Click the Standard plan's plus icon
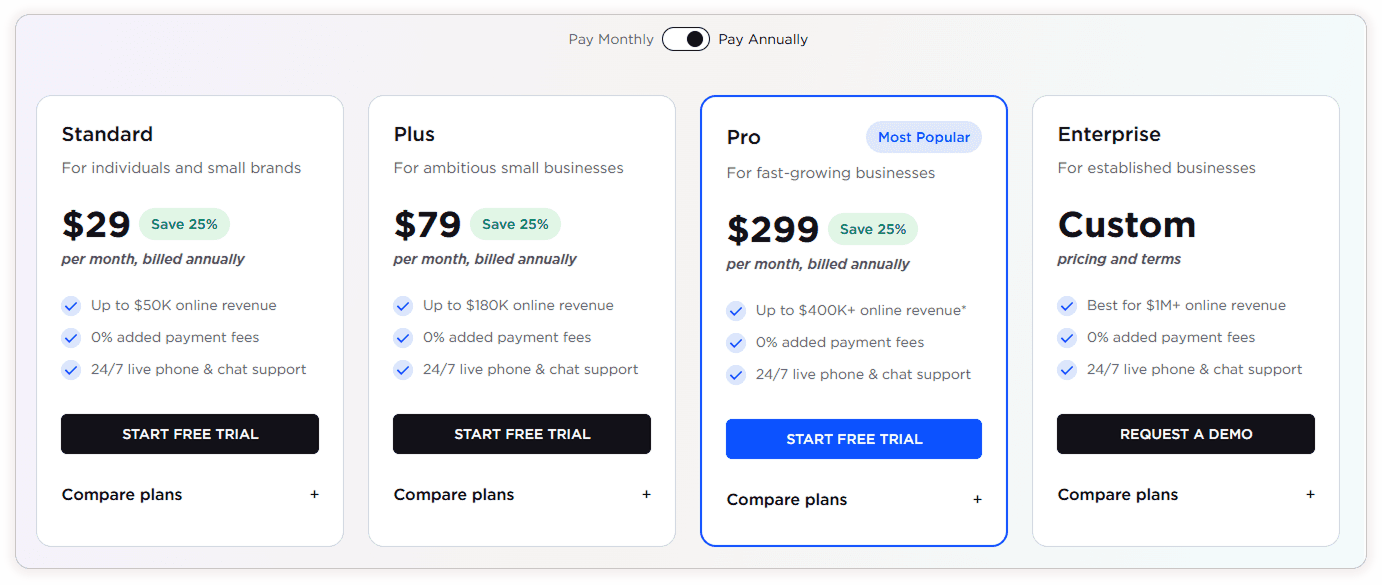 [x=314, y=494]
